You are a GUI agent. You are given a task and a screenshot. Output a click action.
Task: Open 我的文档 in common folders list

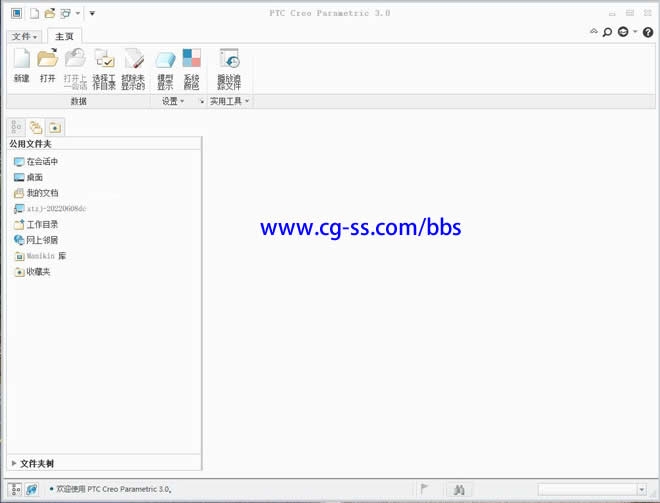(x=42, y=193)
